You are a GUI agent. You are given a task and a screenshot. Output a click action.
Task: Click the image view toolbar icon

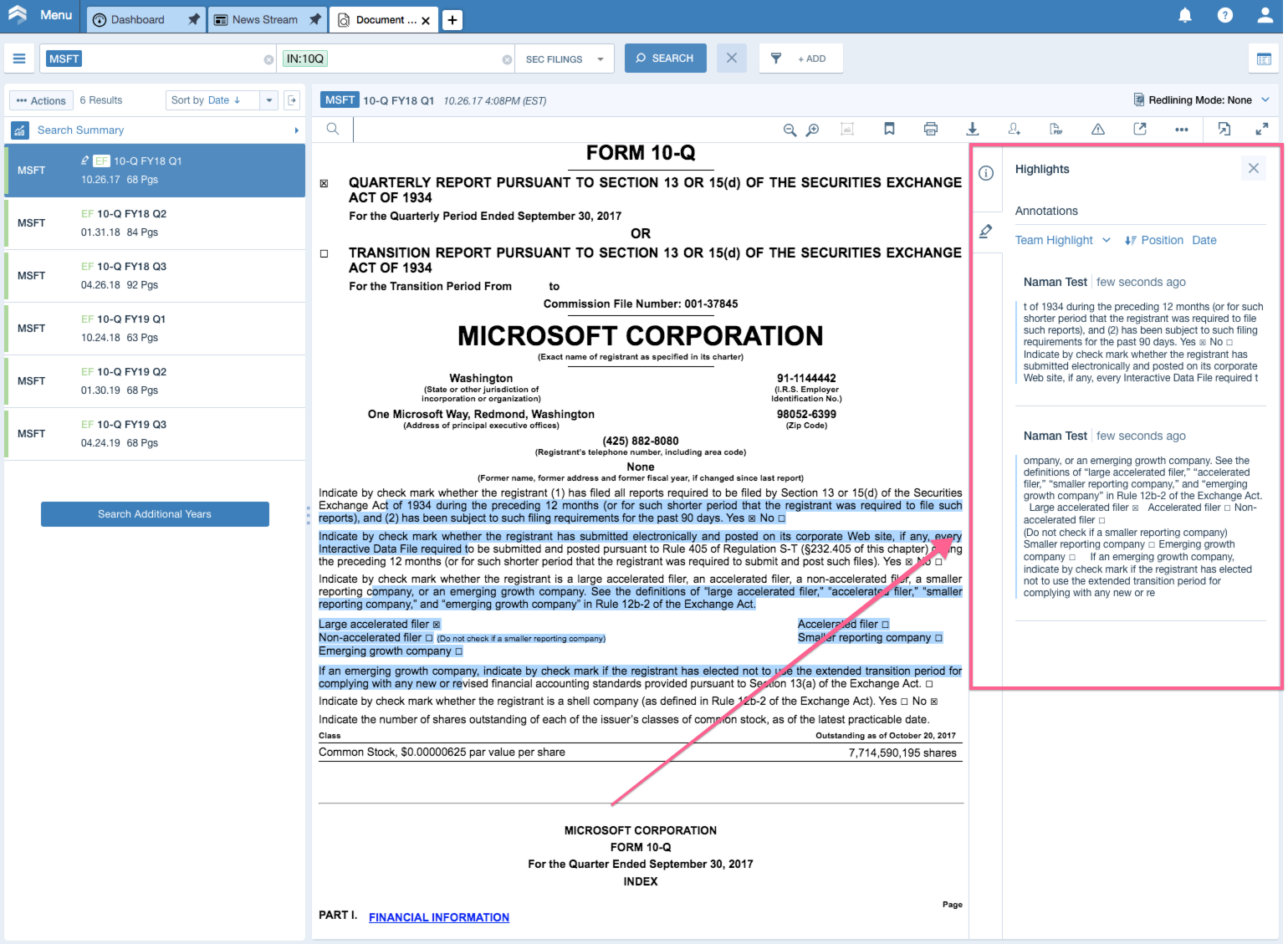pos(847,129)
